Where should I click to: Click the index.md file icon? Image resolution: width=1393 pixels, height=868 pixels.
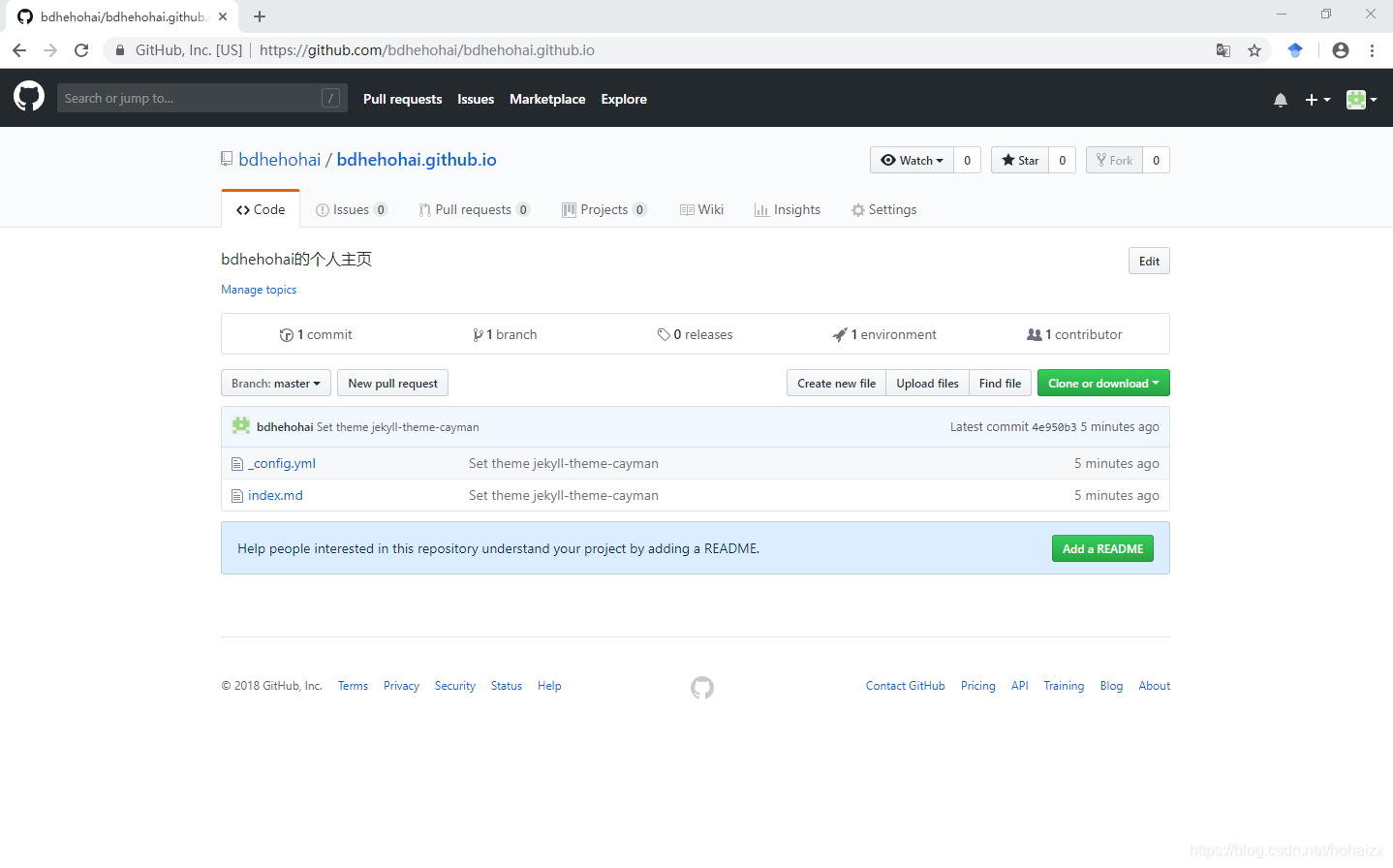coord(237,496)
